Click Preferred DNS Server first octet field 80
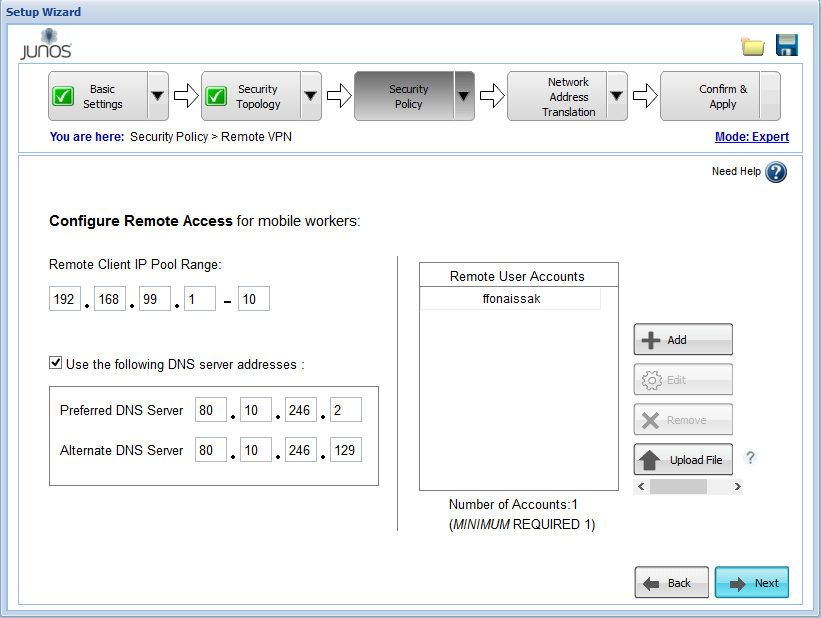 coord(211,410)
